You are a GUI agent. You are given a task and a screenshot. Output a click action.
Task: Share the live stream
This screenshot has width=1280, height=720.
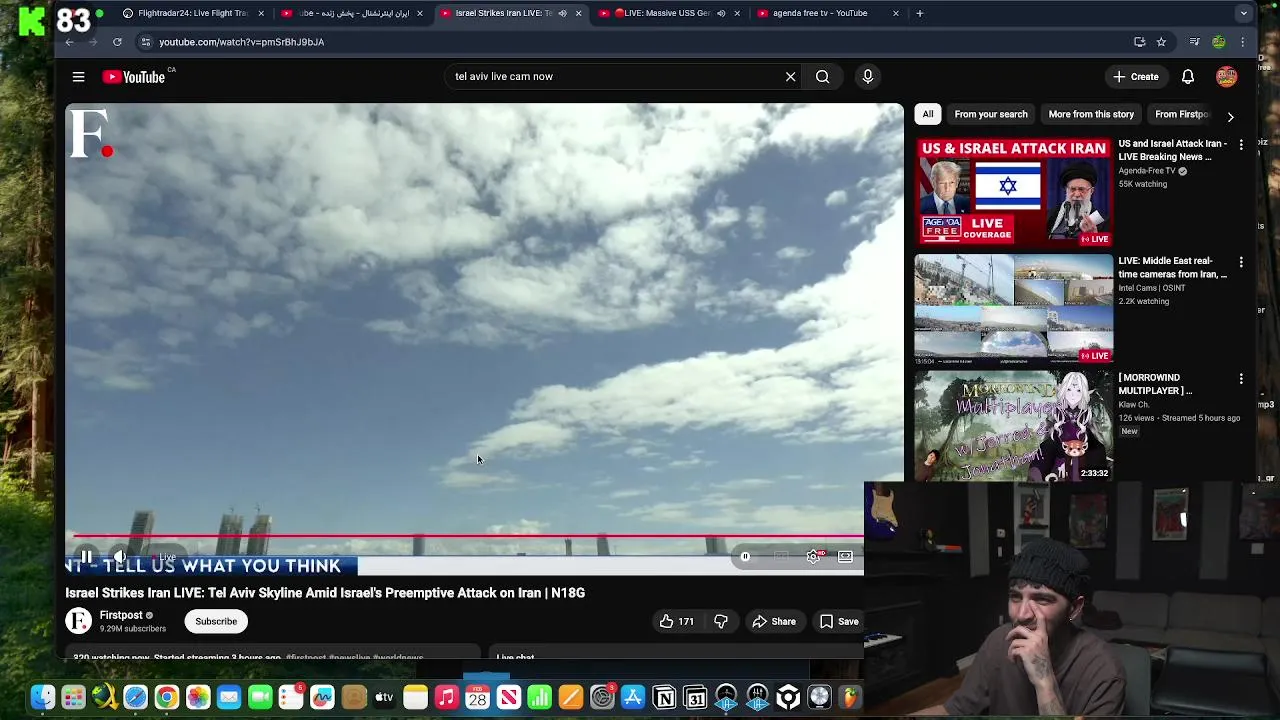click(774, 622)
